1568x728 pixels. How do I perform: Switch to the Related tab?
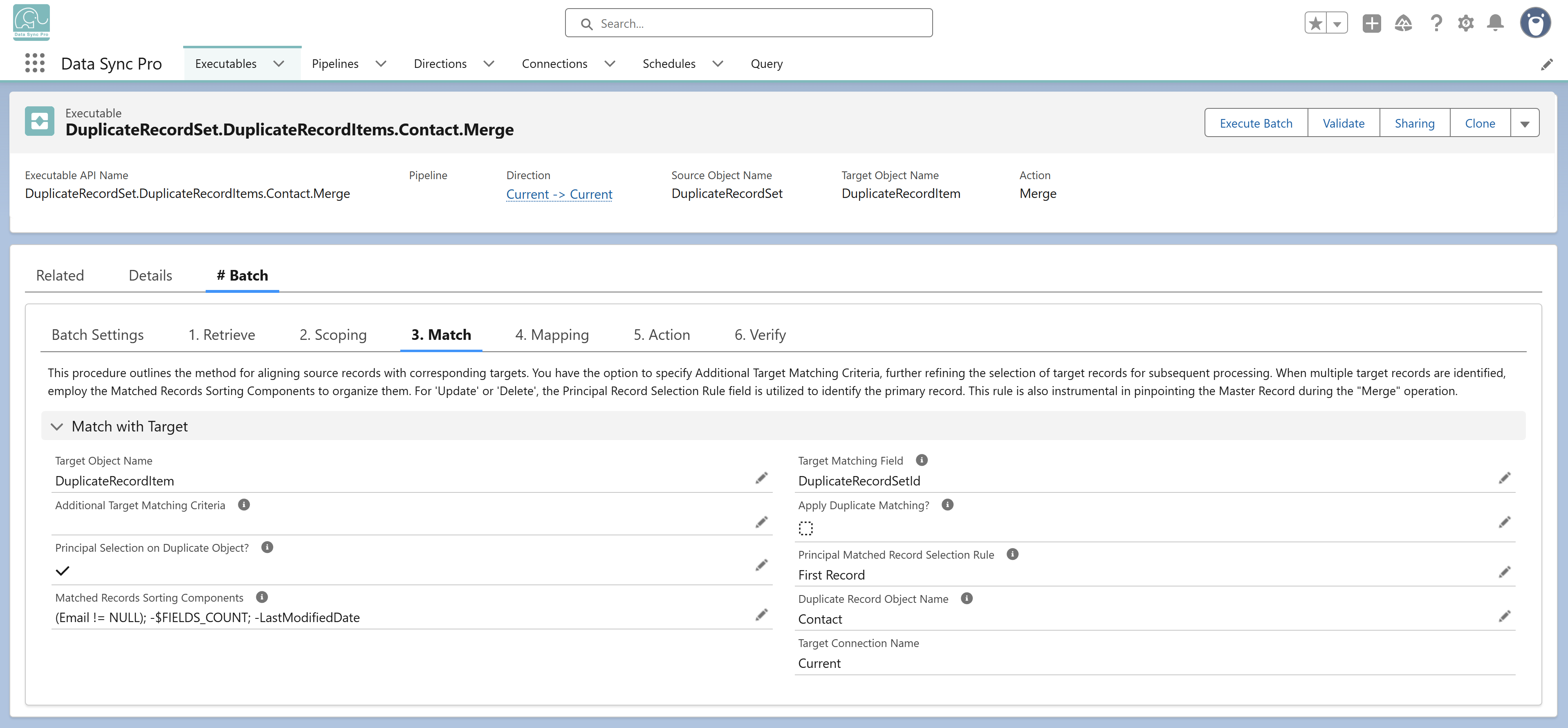coord(60,276)
